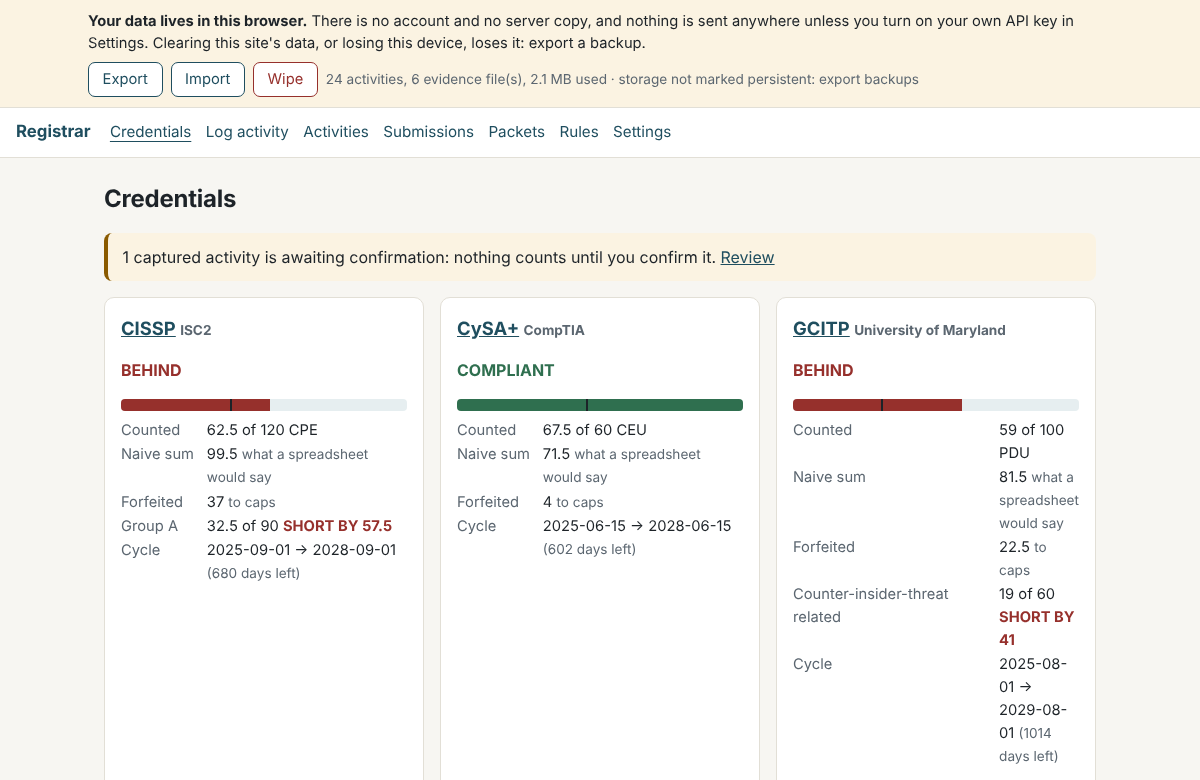Image resolution: width=1200 pixels, height=780 pixels.
Task: Click the CISSP BEHIND status label
Action: pyautogui.click(x=151, y=370)
